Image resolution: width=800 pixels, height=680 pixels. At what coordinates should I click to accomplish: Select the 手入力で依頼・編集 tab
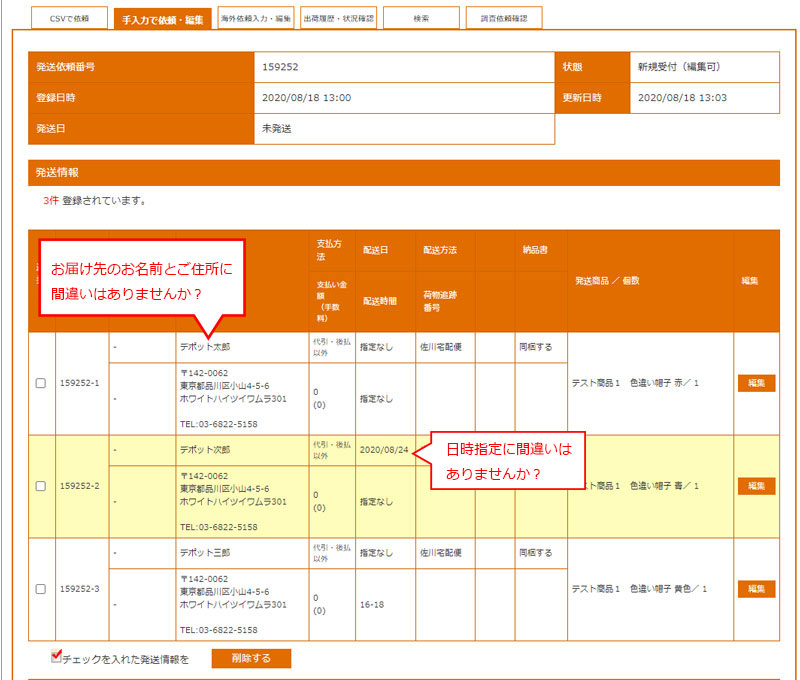(x=162, y=19)
